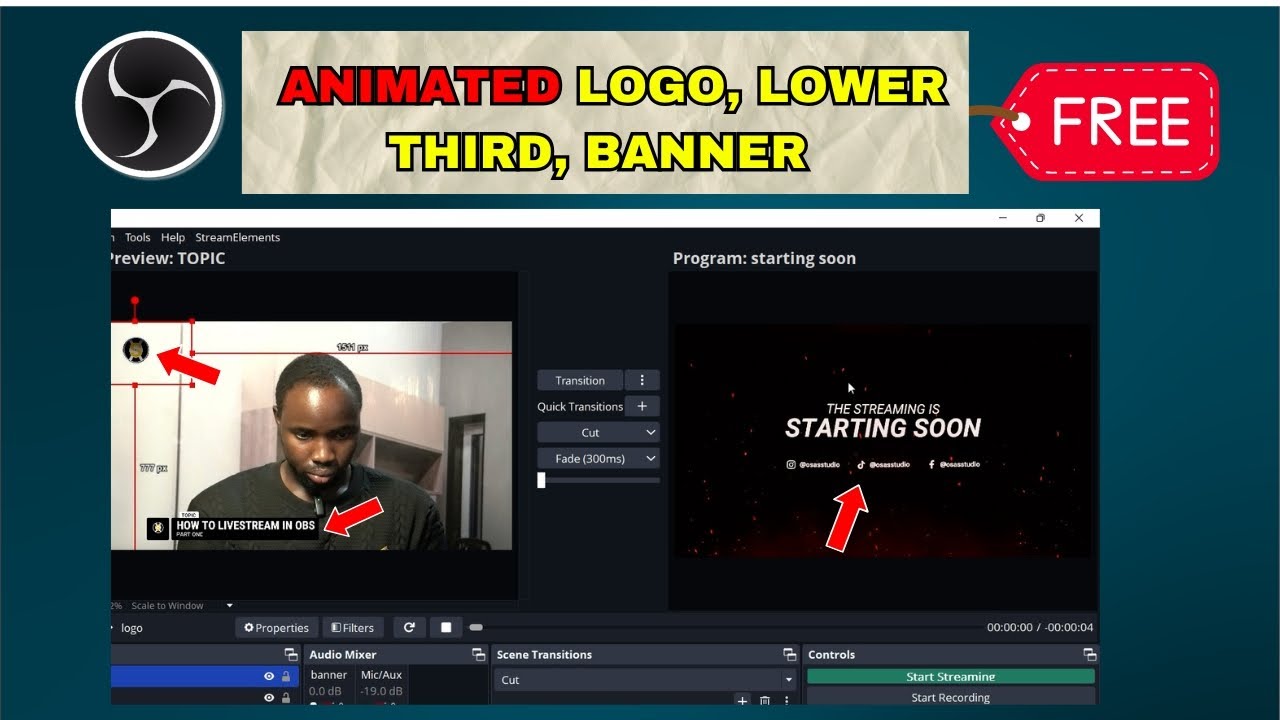Select the logo source in the preview canvas

tap(136, 350)
